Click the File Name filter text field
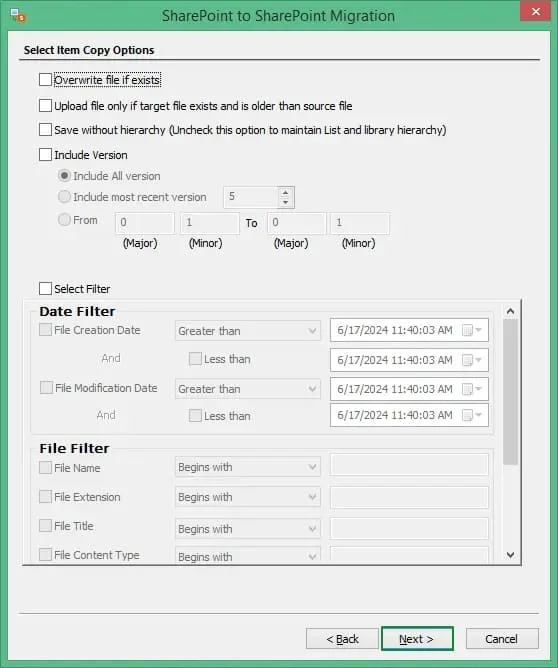The height and width of the screenshot is (668, 558). click(x=409, y=465)
